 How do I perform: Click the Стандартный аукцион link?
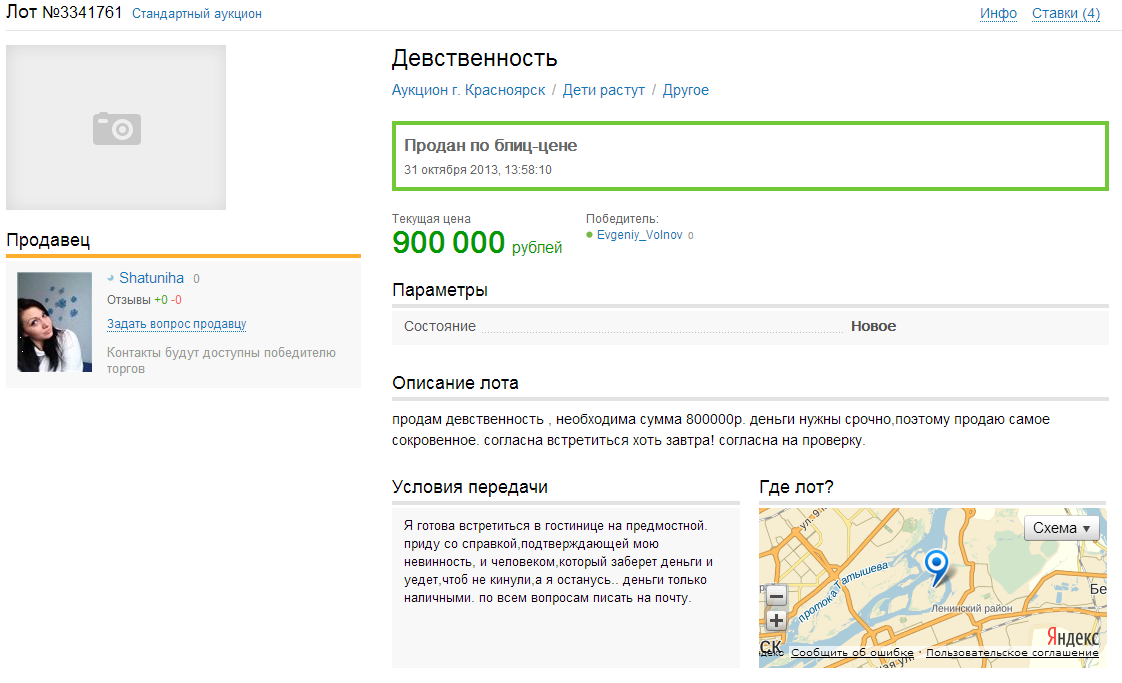[197, 14]
